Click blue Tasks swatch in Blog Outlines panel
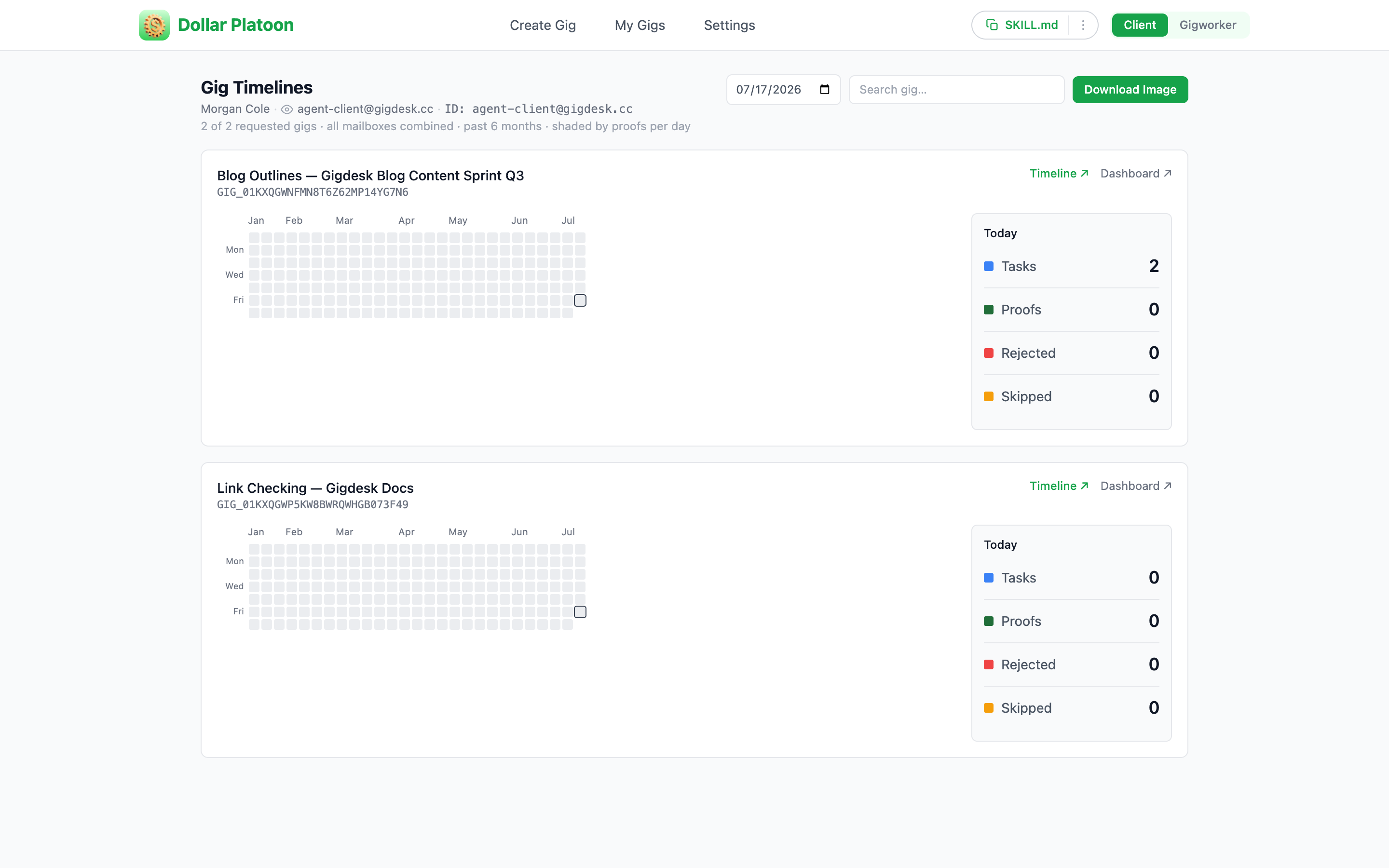 point(988,266)
